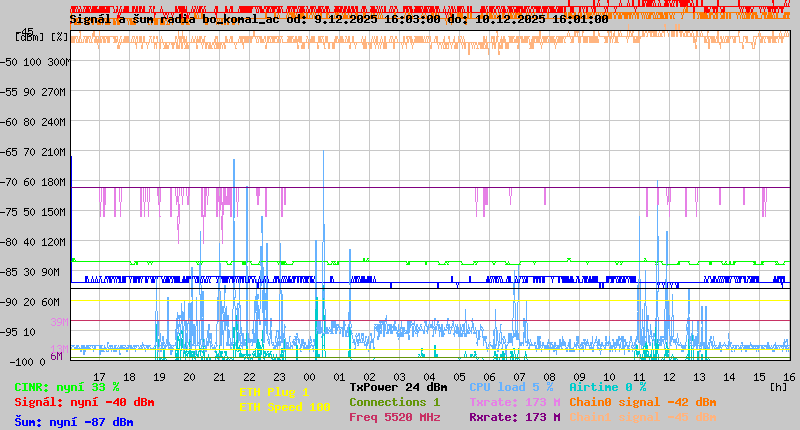Click the "-55 90 270M" y-axis label
The height and width of the screenshot is (430, 800).
(33, 92)
